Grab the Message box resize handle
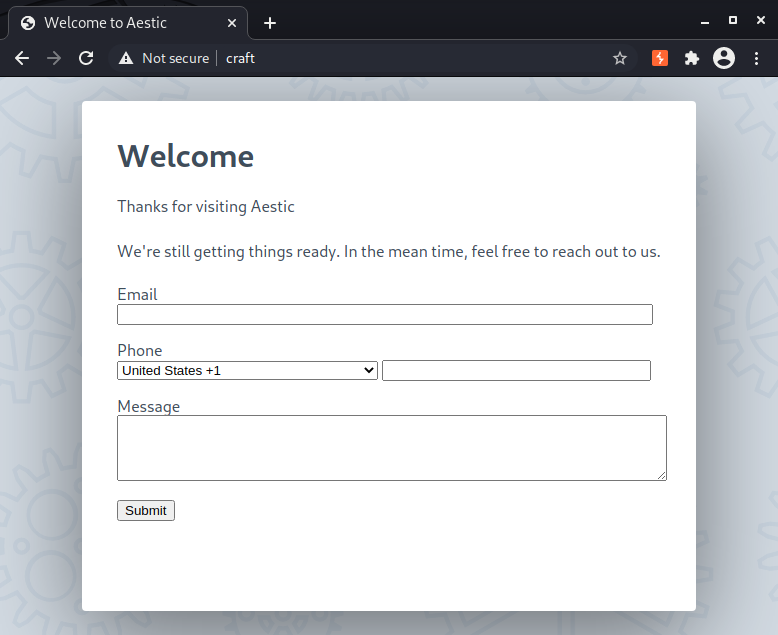Viewport: 778px width, 635px height. click(662, 476)
